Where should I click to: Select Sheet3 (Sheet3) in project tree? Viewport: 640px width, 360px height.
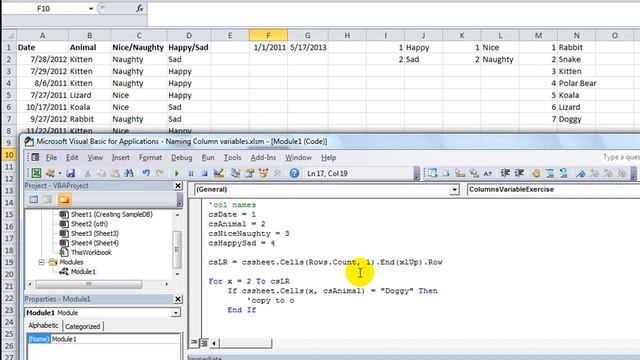[94, 233]
